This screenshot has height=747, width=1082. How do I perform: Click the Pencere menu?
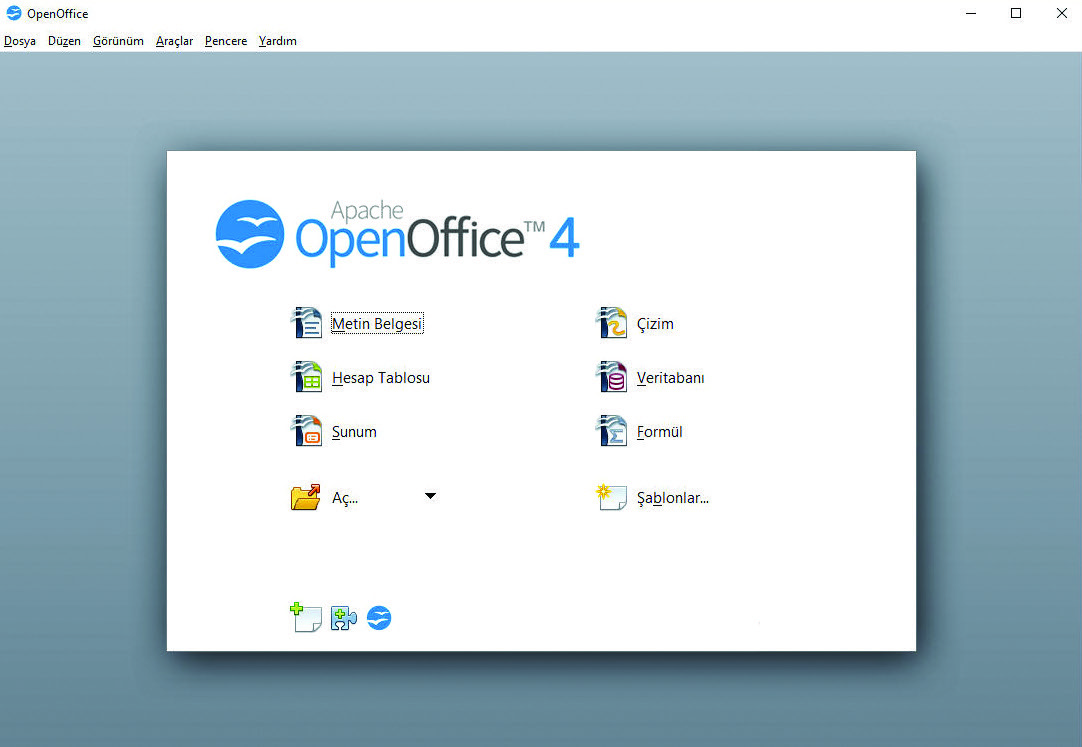pos(226,41)
